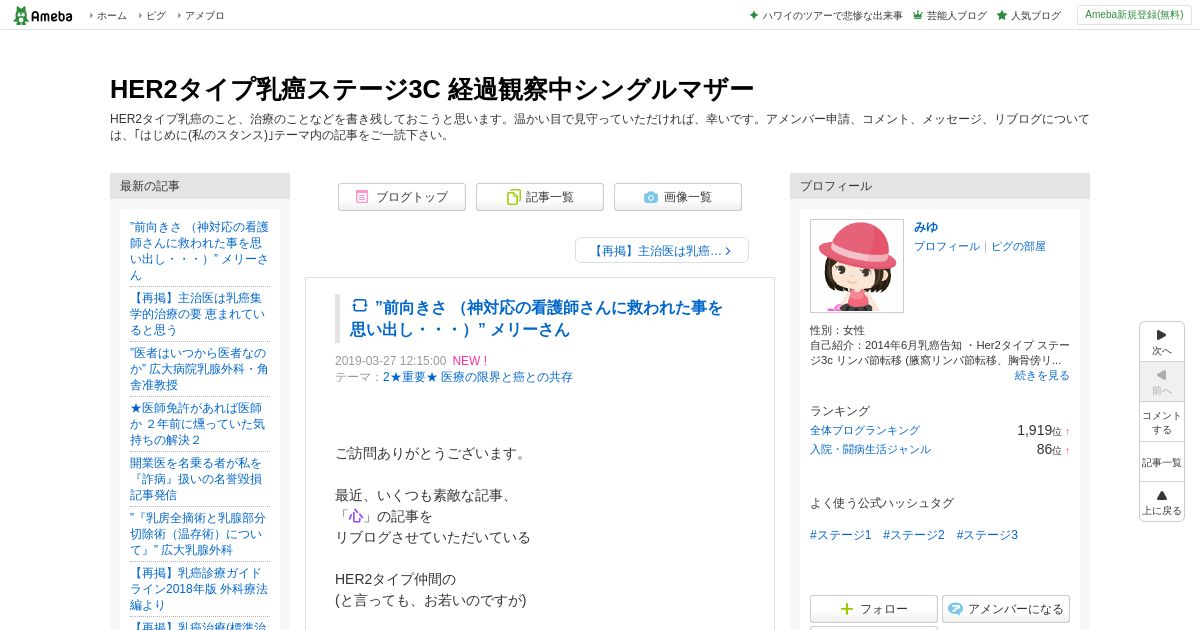
Task: Open the 芸能人ブログ link
Action: (950, 15)
